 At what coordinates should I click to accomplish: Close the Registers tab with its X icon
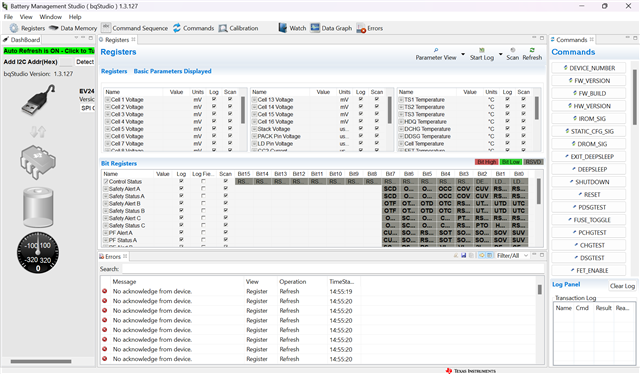[133, 40]
